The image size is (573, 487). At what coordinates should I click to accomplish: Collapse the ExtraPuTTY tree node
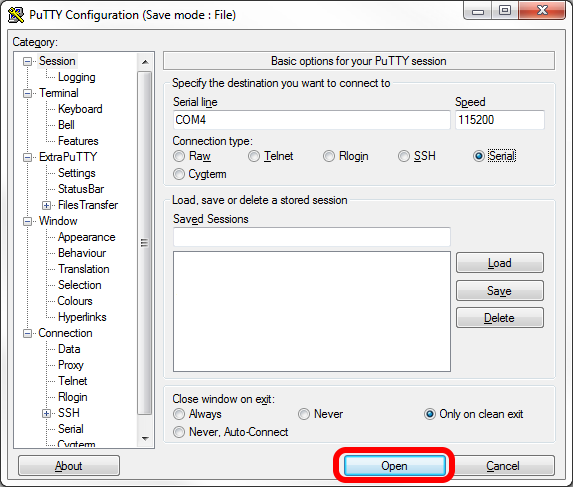pos(27,157)
